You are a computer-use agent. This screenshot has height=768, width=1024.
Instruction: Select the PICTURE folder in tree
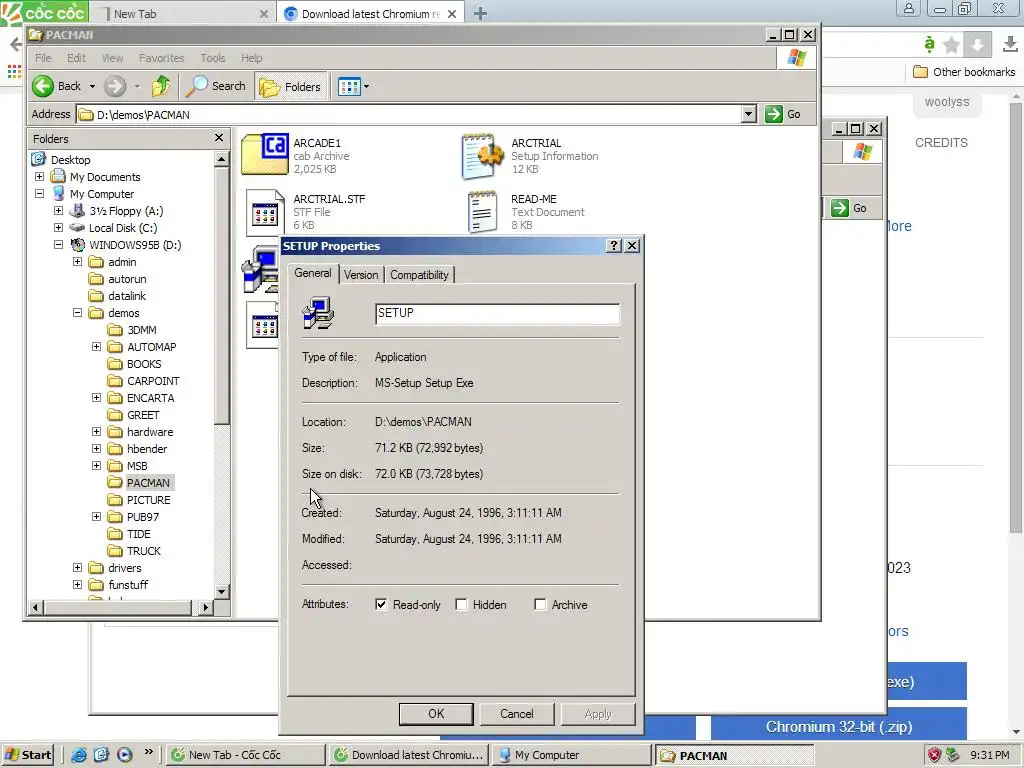point(148,500)
